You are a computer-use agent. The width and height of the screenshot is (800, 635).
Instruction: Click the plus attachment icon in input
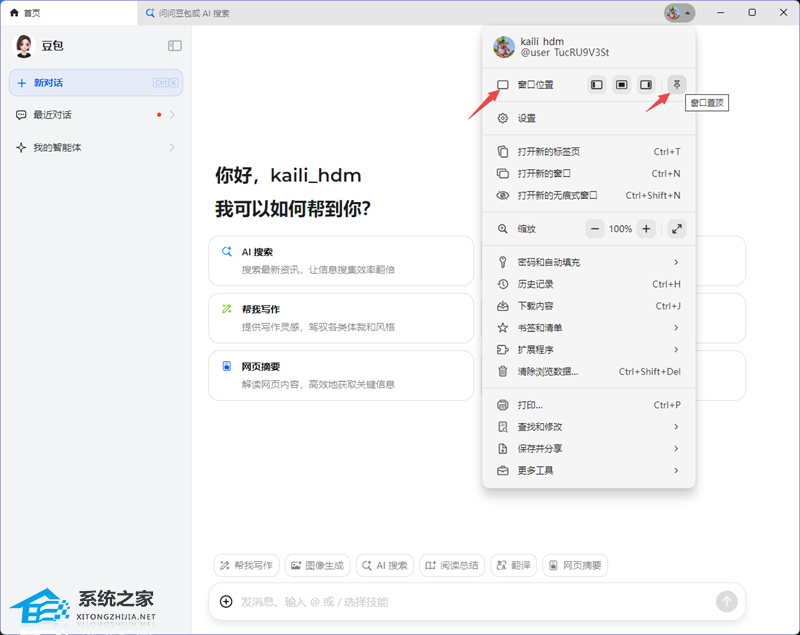tap(226, 602)
